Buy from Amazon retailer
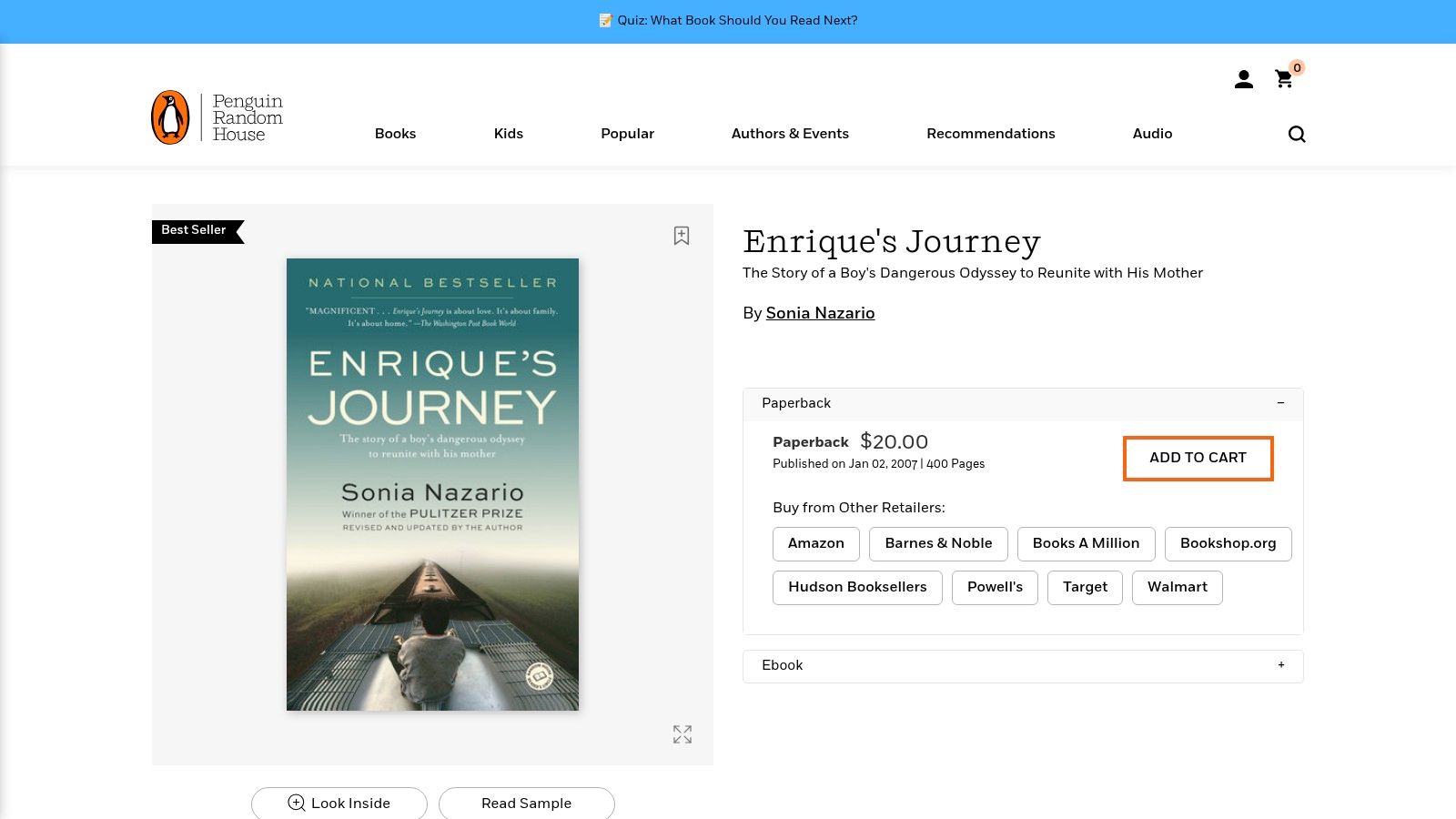The height and width of the screenshot is (819, 1456). (815, 543)
